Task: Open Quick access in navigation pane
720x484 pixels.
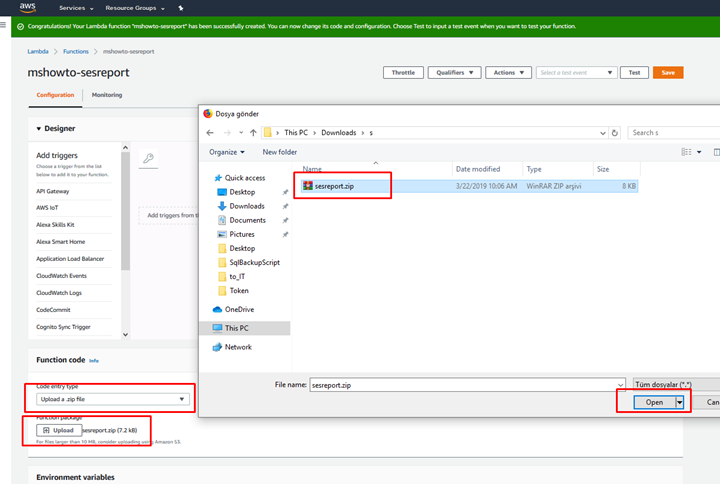Action: (x=244, y=178)
